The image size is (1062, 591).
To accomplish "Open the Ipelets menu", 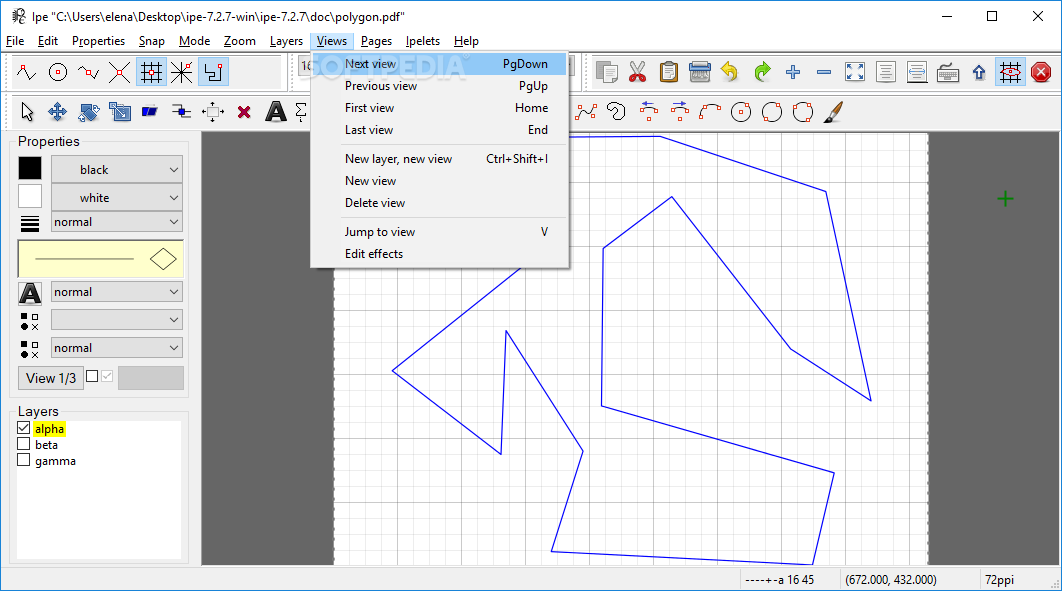I will point(423,41).
